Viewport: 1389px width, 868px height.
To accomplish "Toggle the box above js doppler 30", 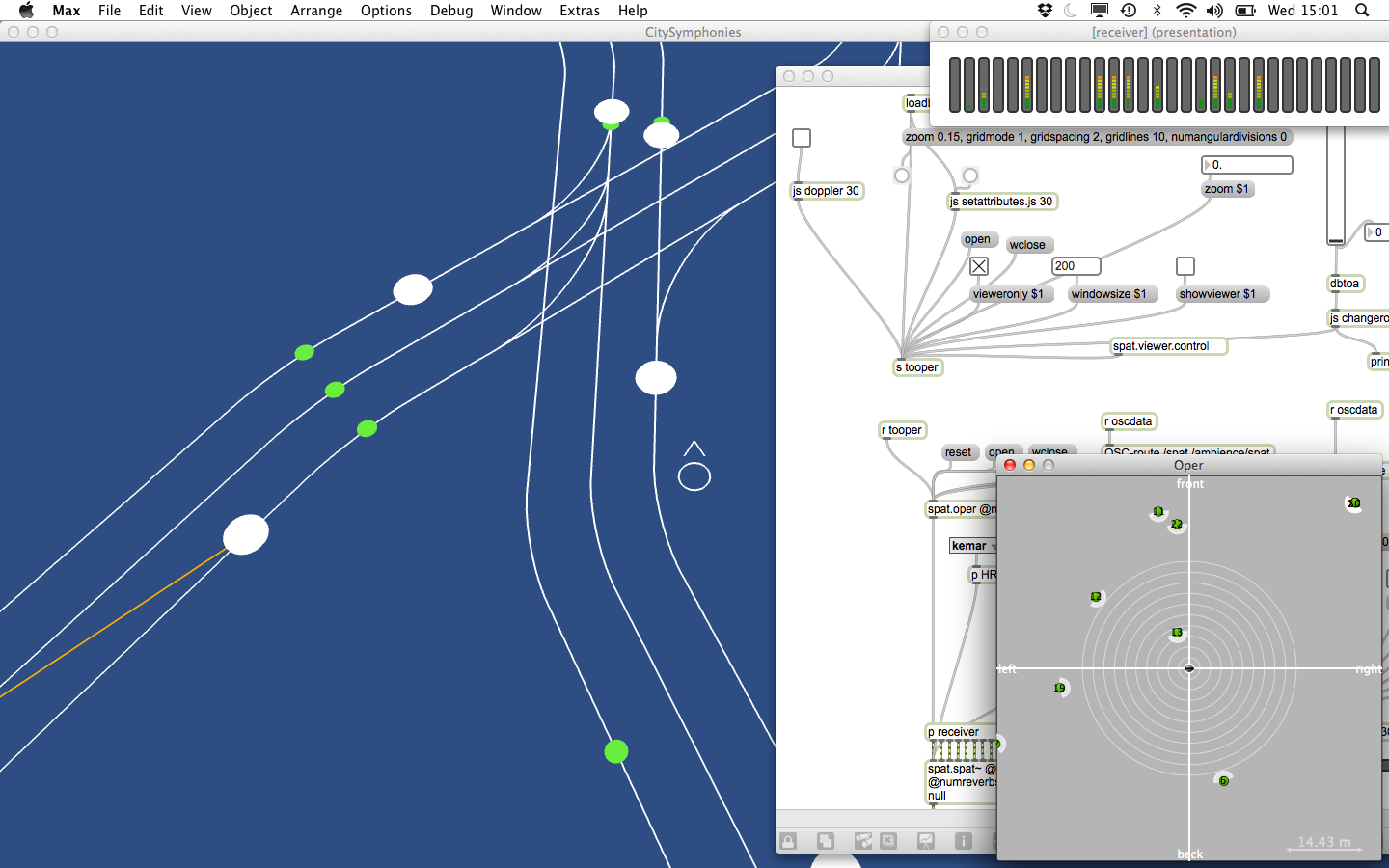I will [x=802, y=138].
